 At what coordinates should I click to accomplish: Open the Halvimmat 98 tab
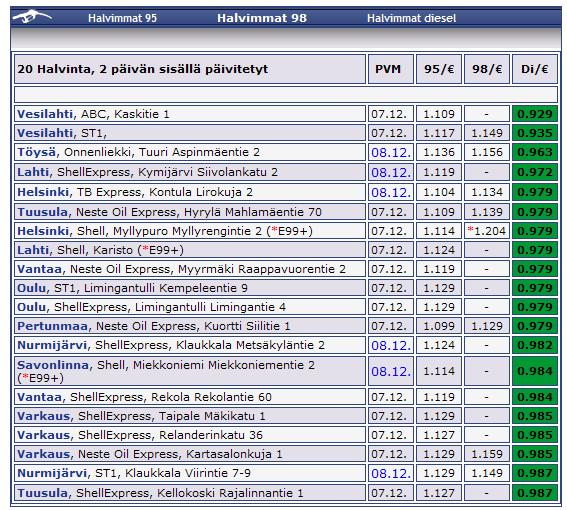[x=262, y=18]
